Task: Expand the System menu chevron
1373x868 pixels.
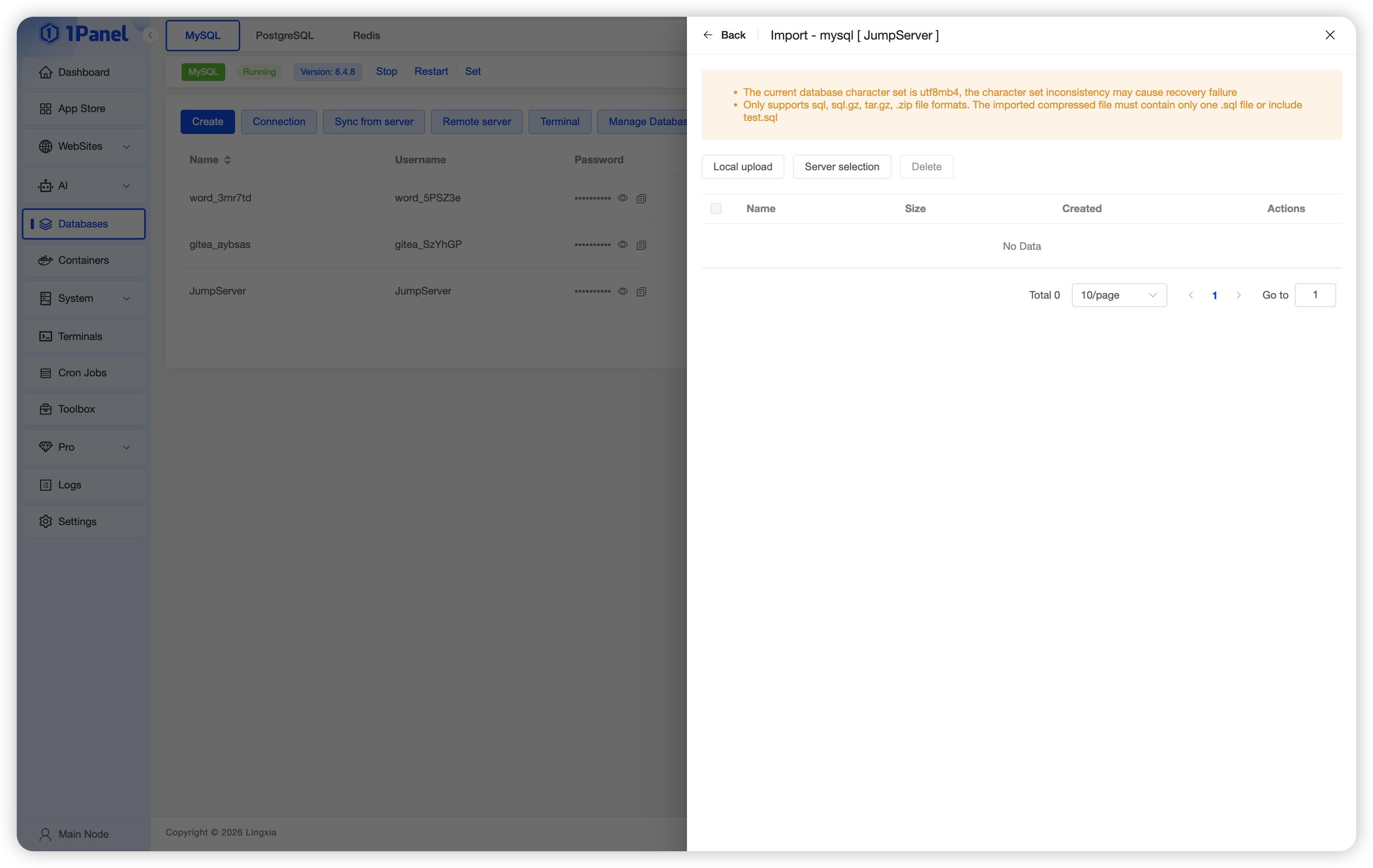Action: pyautogui.click(x=127, y=299)
